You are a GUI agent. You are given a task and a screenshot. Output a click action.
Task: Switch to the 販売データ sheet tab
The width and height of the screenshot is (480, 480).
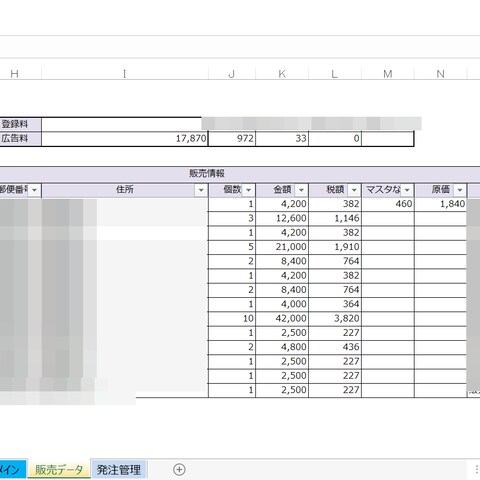tap(59, 470)
